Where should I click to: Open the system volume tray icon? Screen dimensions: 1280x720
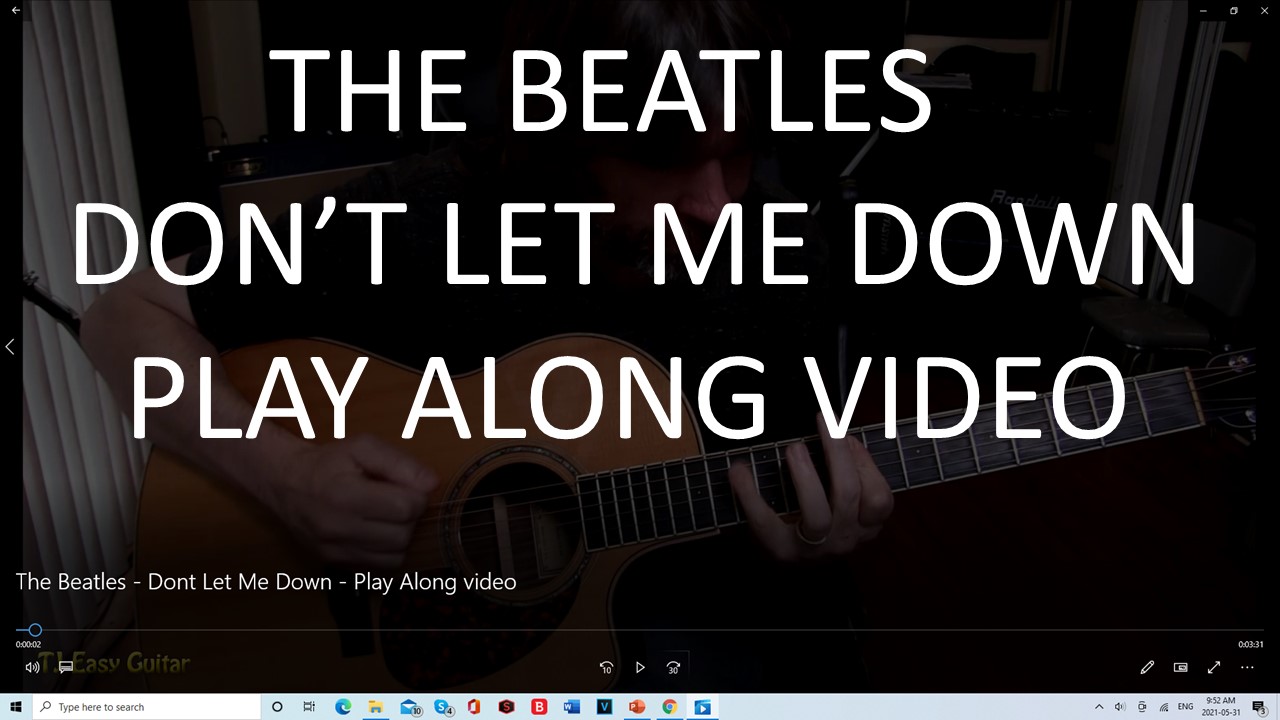[x=1120, y=707]
